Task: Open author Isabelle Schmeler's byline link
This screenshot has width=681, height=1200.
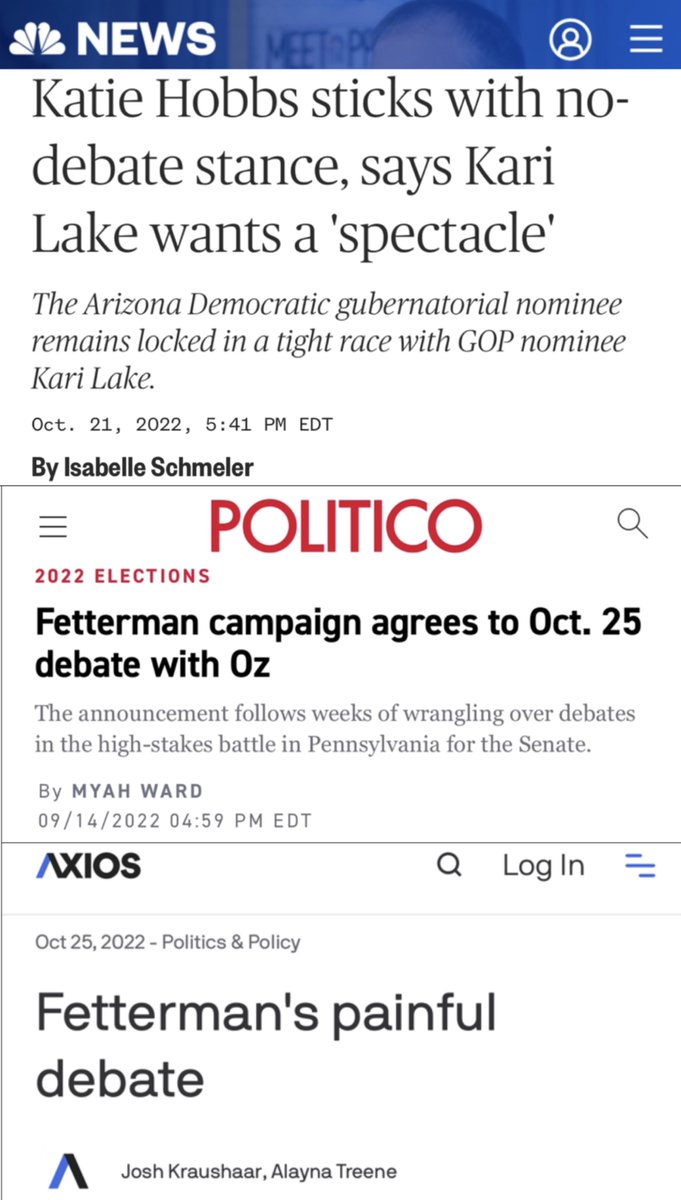Action: point(143,467)
